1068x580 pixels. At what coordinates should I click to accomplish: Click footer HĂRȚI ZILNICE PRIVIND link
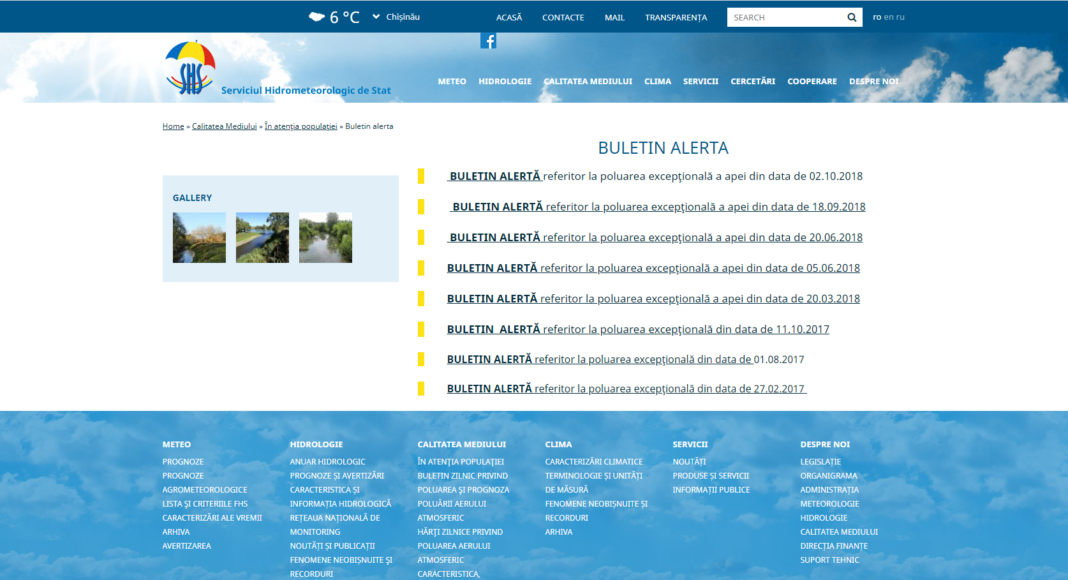tap(460, 532)
